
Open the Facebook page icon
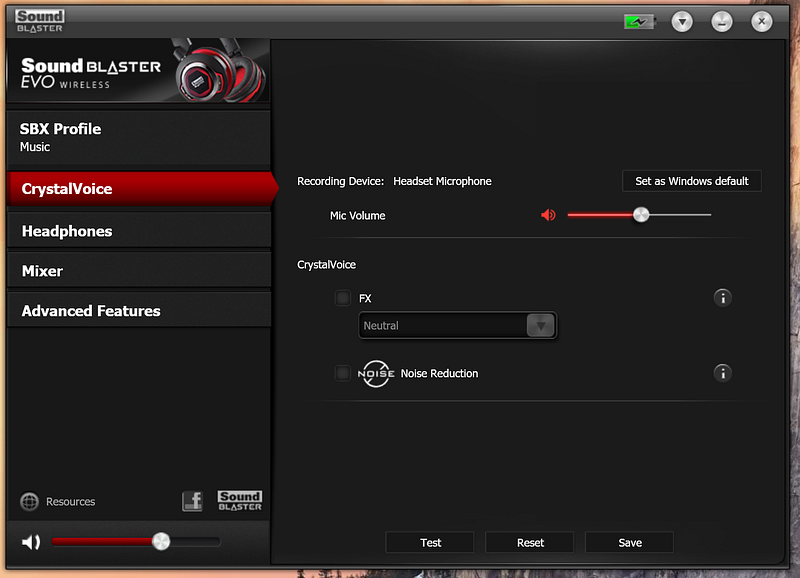tap(192, 501)
